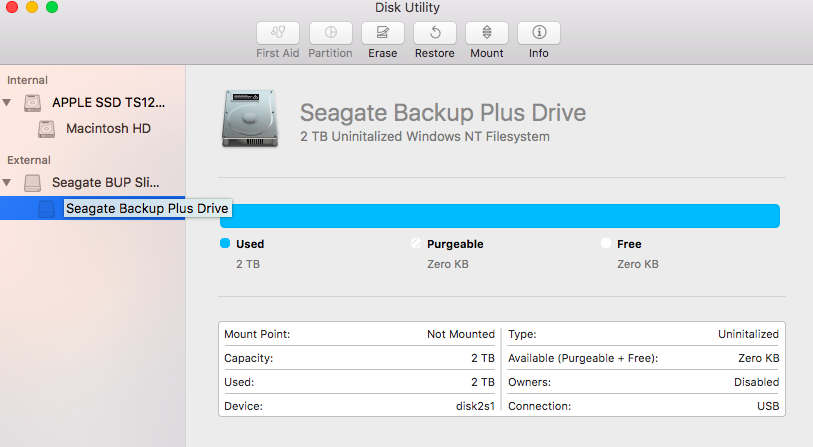Click the 'Free' legend label

pyautogui.click(x=629, y=244)
